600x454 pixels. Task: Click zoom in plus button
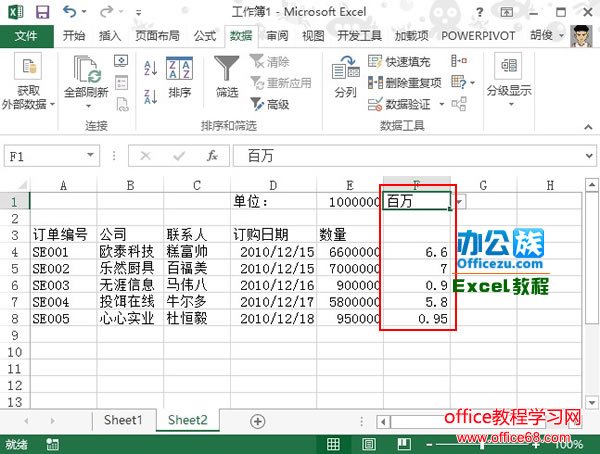(536, 445)
